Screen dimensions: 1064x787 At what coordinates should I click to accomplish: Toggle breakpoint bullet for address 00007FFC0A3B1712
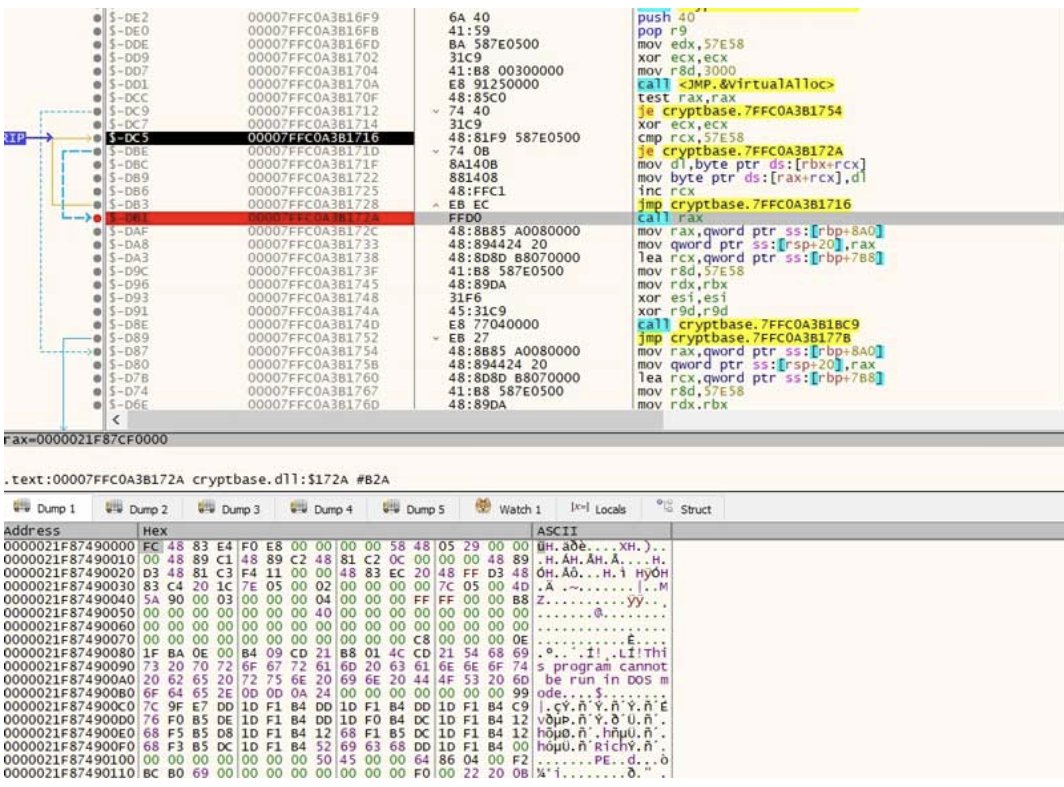98,111
